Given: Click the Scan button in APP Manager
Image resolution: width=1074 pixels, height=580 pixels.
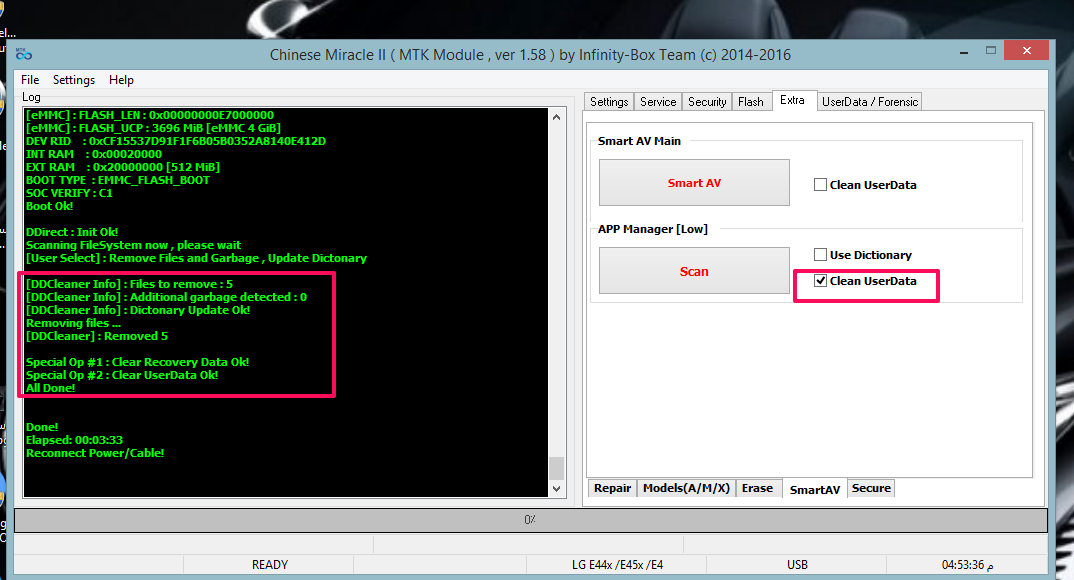Looking at the screenshot, I should [694, 271].
